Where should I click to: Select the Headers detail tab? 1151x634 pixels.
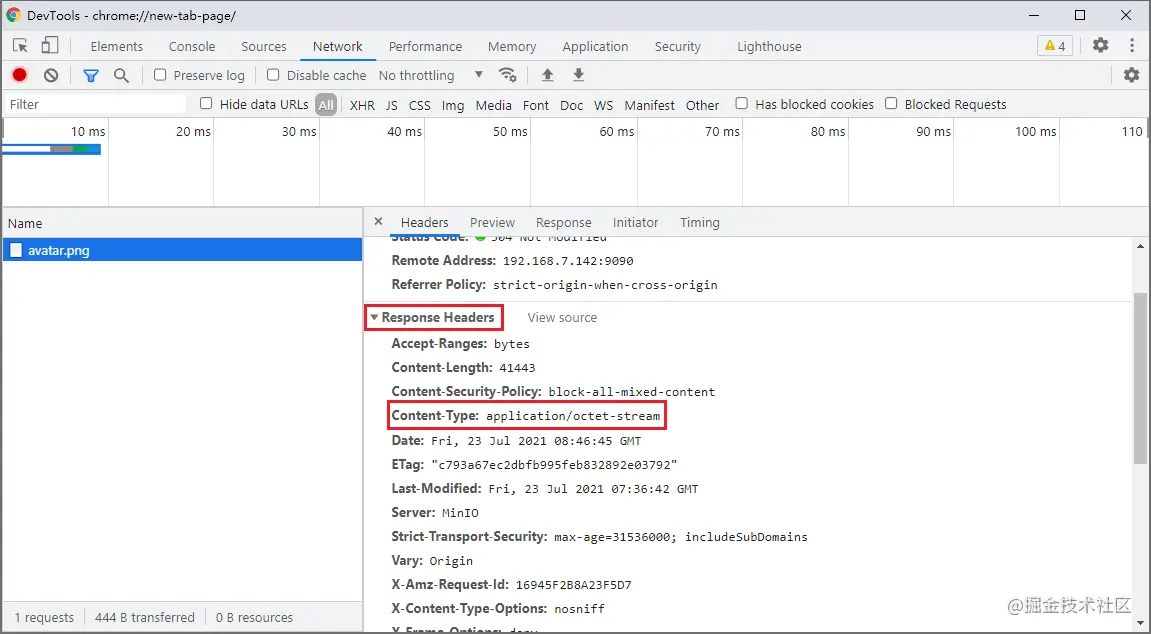[x=424, y=222]
